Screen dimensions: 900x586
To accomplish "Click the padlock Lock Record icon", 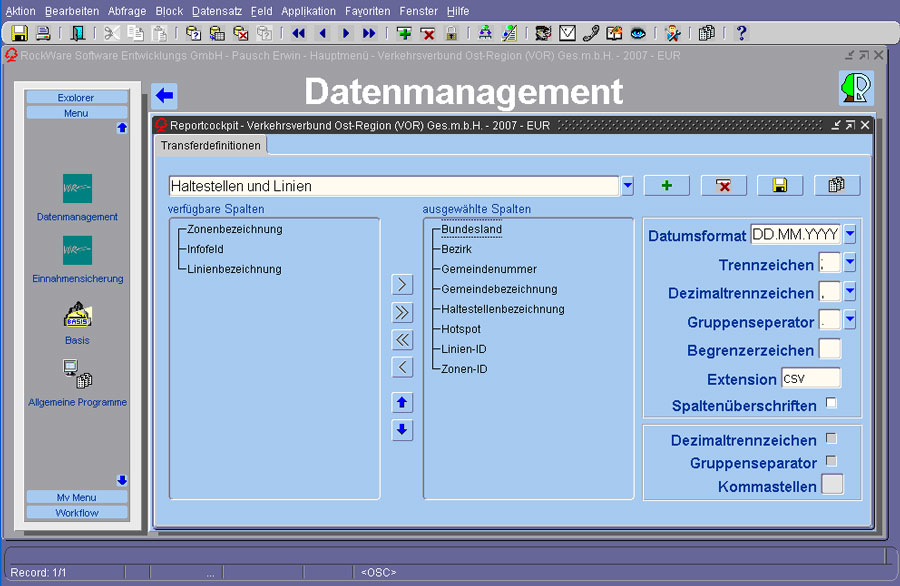I will pos(451,33).
